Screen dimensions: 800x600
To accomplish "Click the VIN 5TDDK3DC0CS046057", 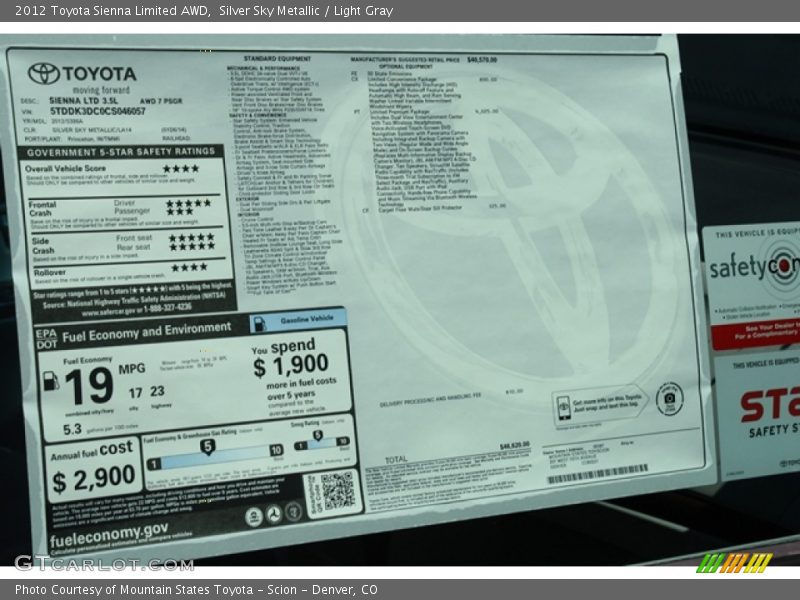I will [x=98, y=111].
